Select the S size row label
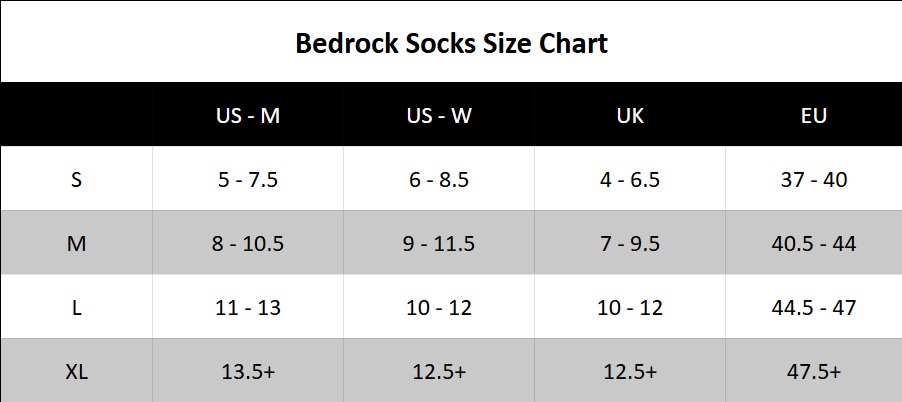The image size is (902, 402). [76, 180]
